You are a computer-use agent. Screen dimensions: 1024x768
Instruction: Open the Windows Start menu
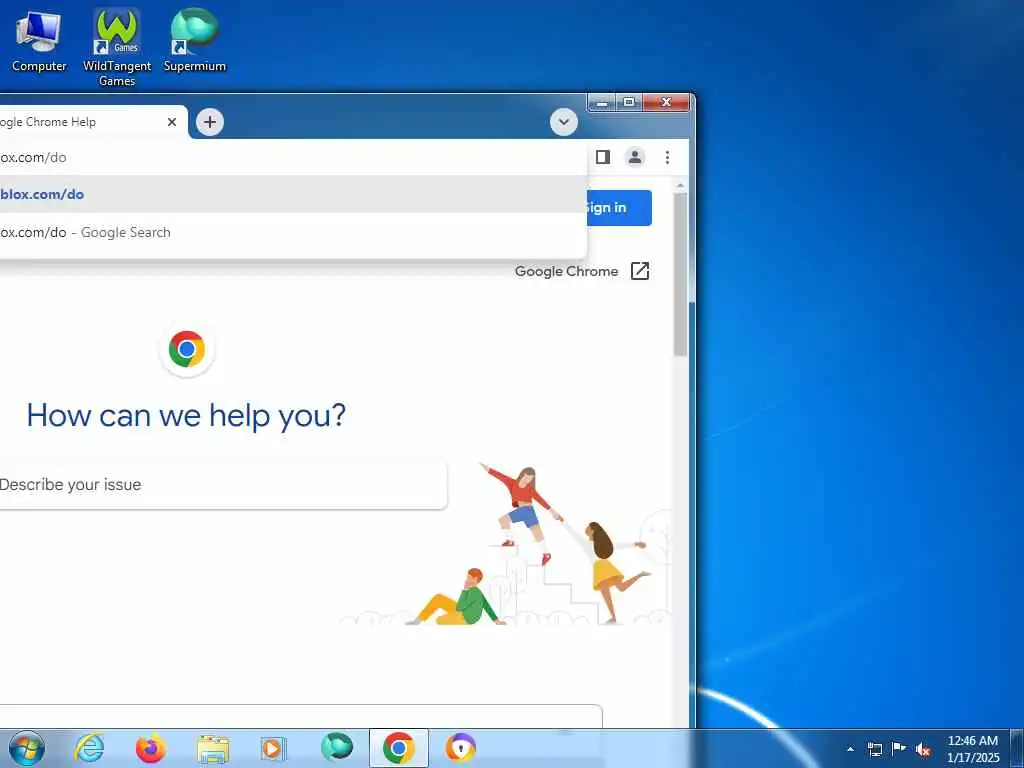click(x=27, y=748)
